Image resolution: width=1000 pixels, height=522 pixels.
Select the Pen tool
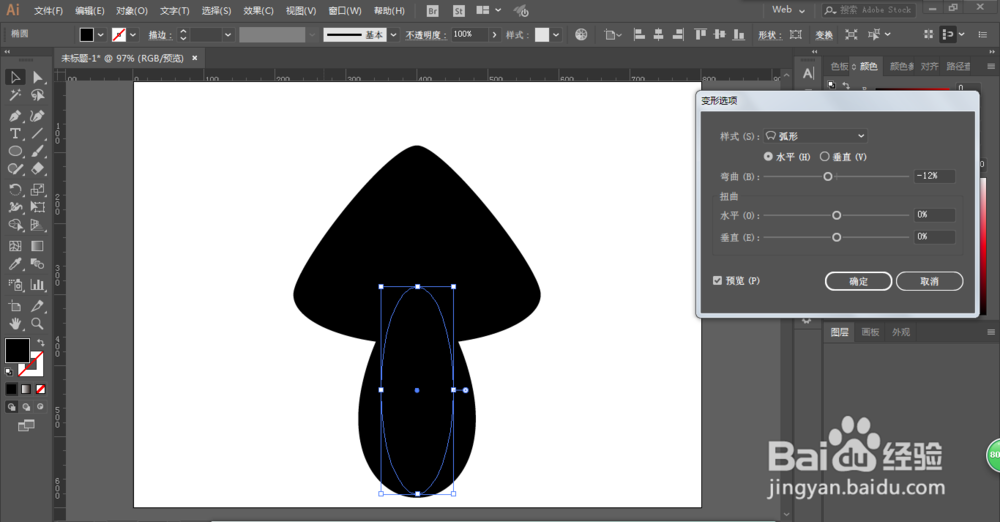click(15, 116)
